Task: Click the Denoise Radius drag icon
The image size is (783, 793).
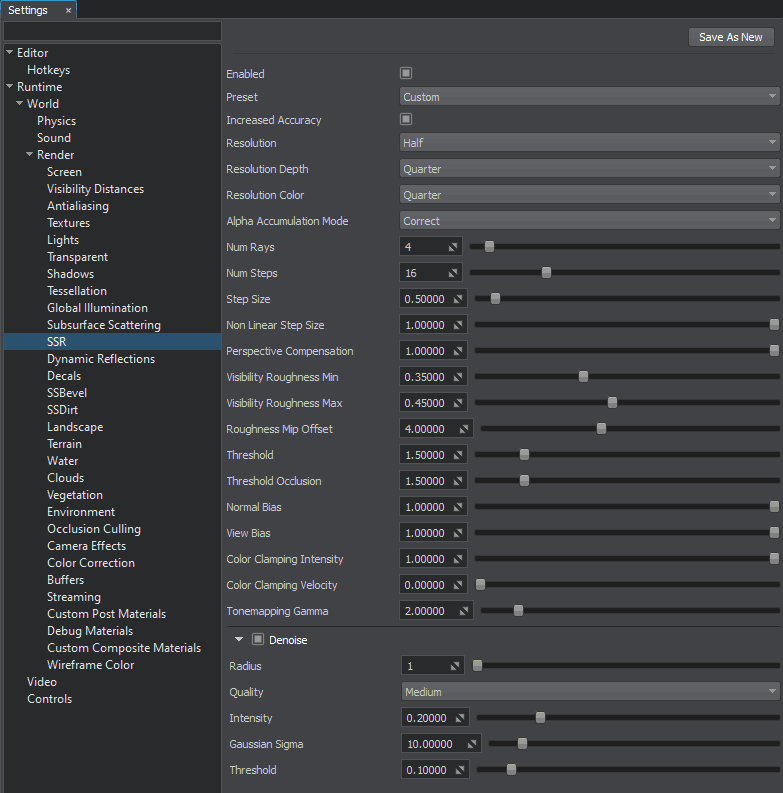Action: tap(455, 666)
